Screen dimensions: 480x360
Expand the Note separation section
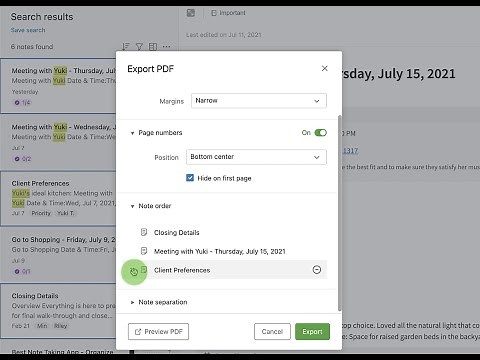tap(132, 302)
